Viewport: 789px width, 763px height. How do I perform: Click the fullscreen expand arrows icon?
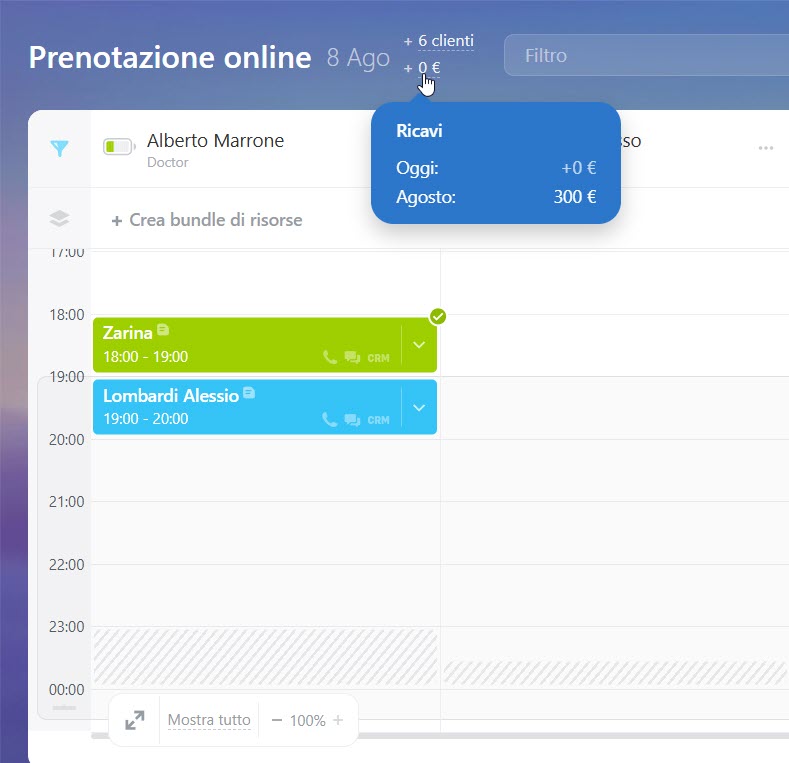coord(134,720)
